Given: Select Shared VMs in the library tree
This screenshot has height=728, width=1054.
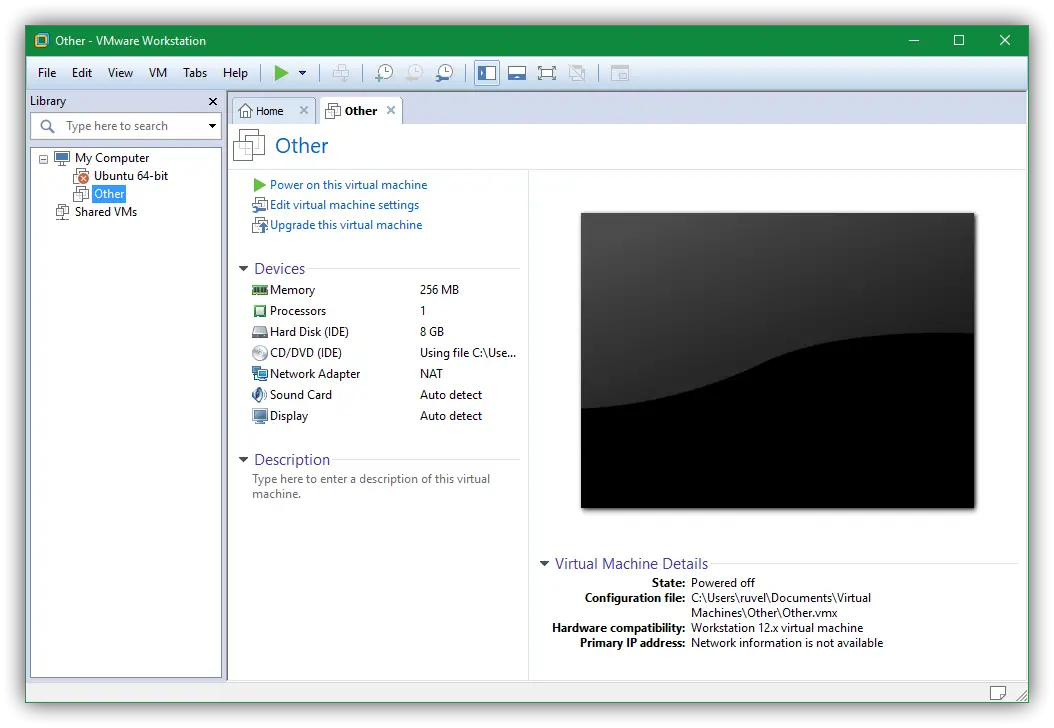Looking at the screenshot, I should pos(105,212).
